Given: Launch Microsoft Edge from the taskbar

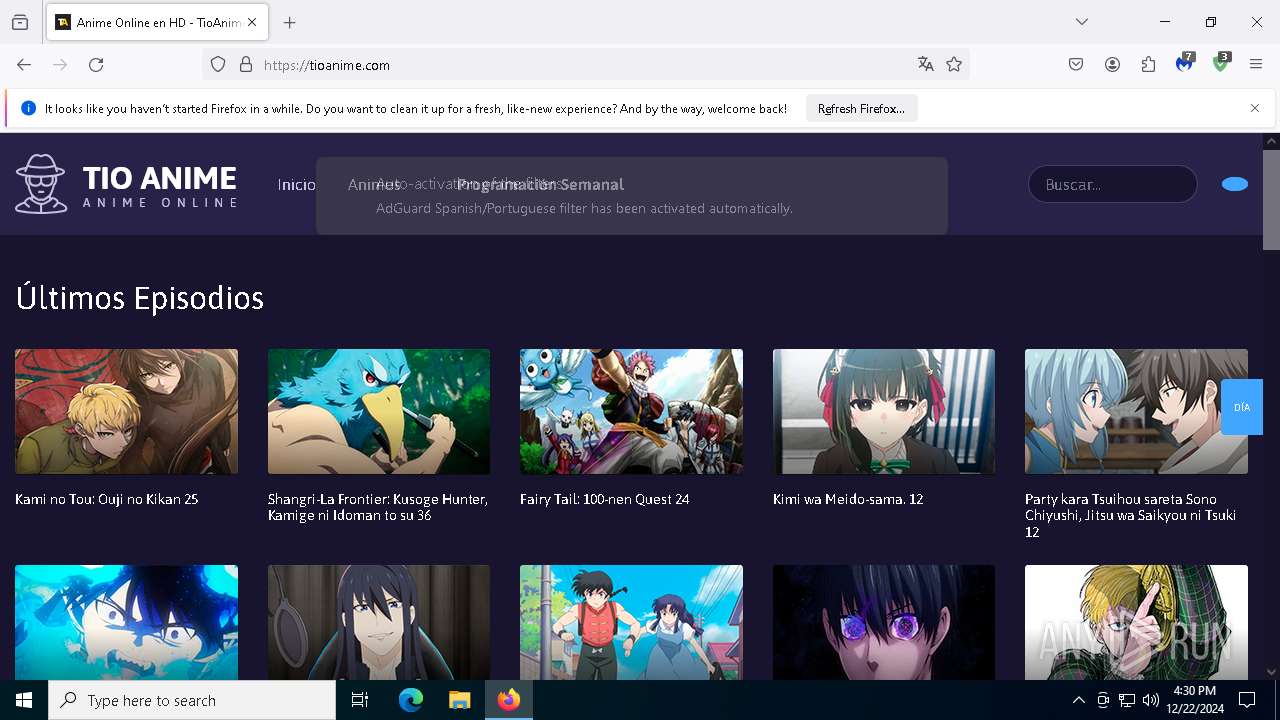Looking at the screenshot, I should [x=411, y=700].
